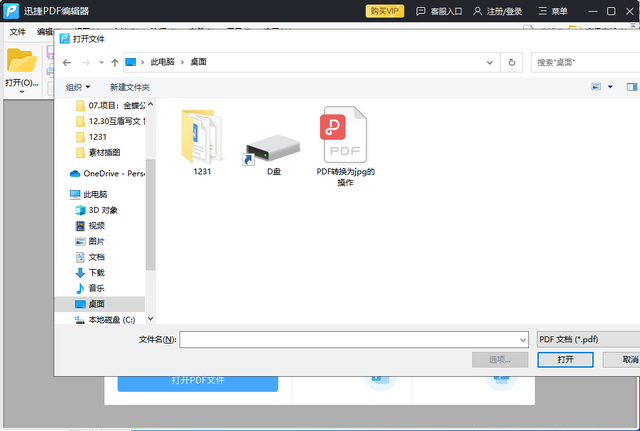Open the 菜单 hamburger menu

click(553, 11)
